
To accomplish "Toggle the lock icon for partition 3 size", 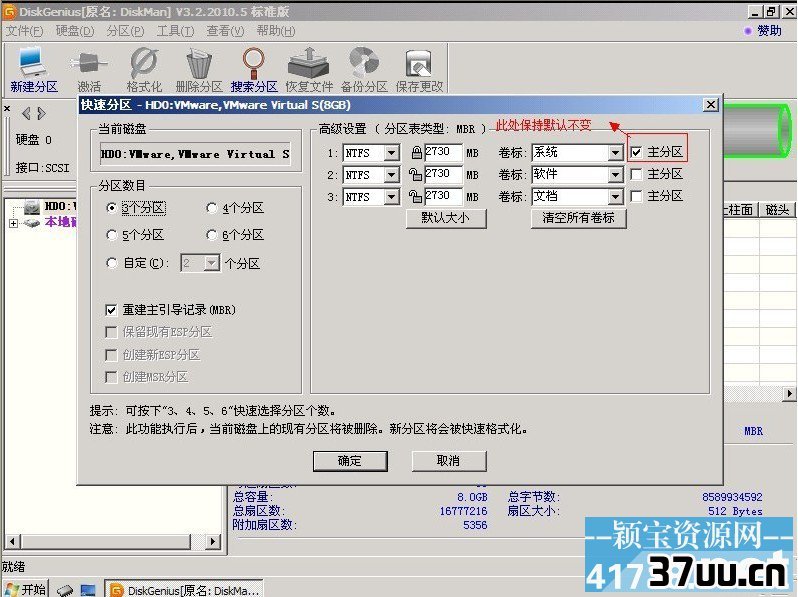I will tap(415, 196).
